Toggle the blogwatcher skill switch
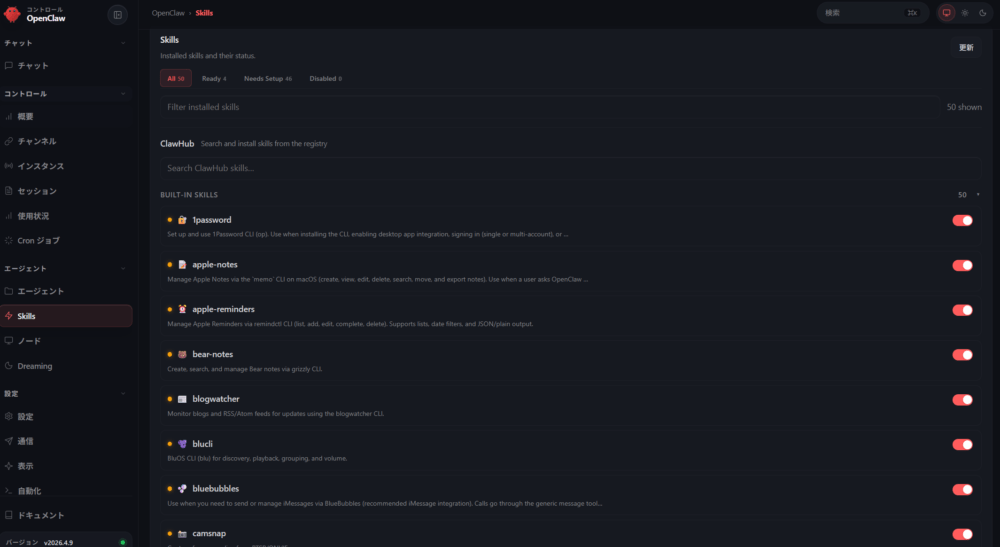This screenshot has height=547, width=1000. [x=962, y=400]
